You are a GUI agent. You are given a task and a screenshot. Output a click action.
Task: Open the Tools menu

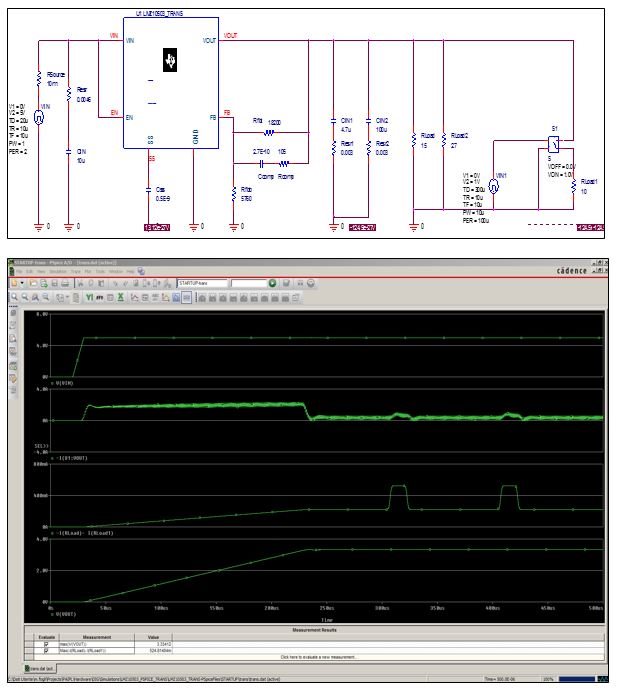point(100,271)
